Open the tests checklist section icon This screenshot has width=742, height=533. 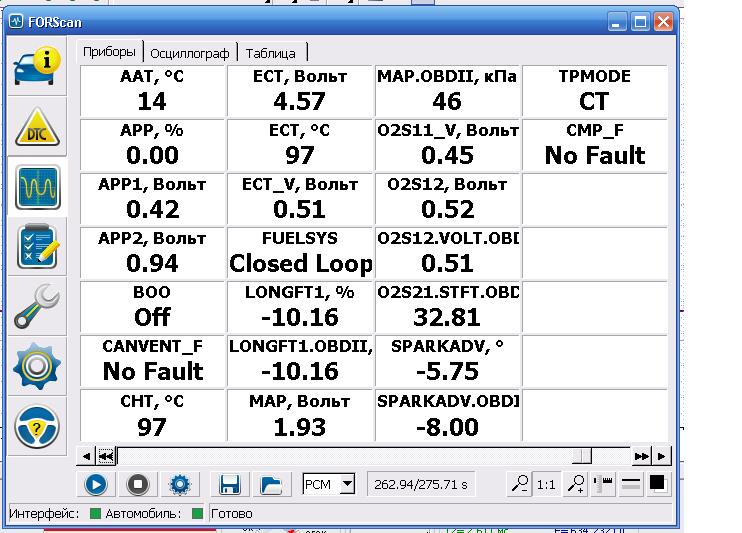(x=37, y=247)
